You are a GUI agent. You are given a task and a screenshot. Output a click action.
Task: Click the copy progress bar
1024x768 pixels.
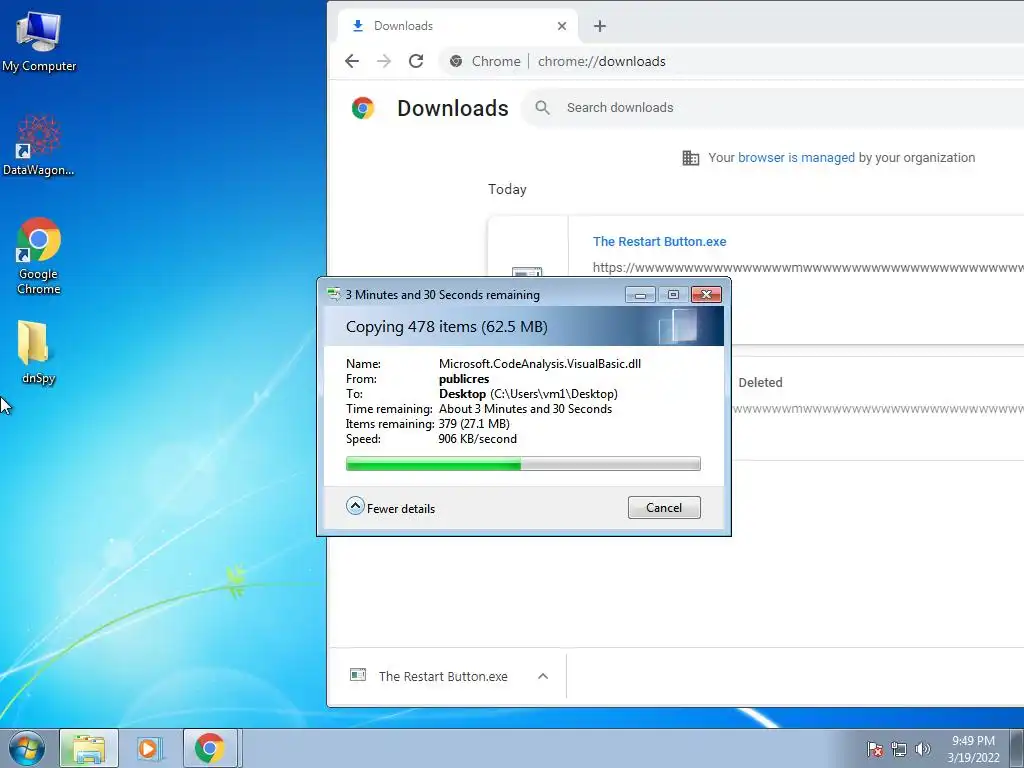(523, 464)
